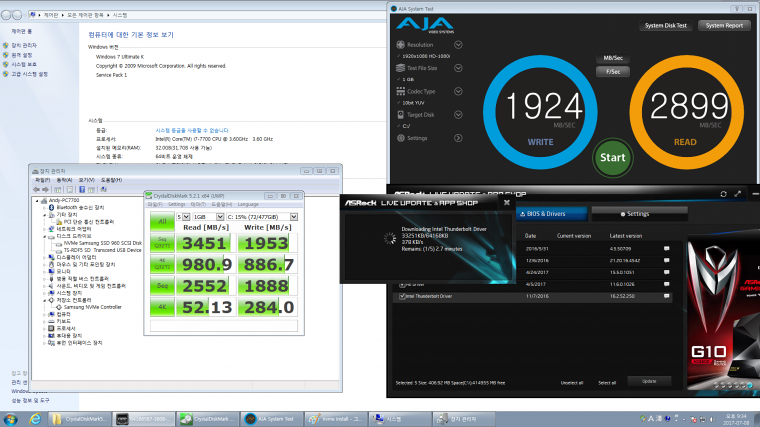Click Device Manager forward arrow toolbar icon
Image resolution: width=760 pixels, height=427 pixels.
(46, 190)
